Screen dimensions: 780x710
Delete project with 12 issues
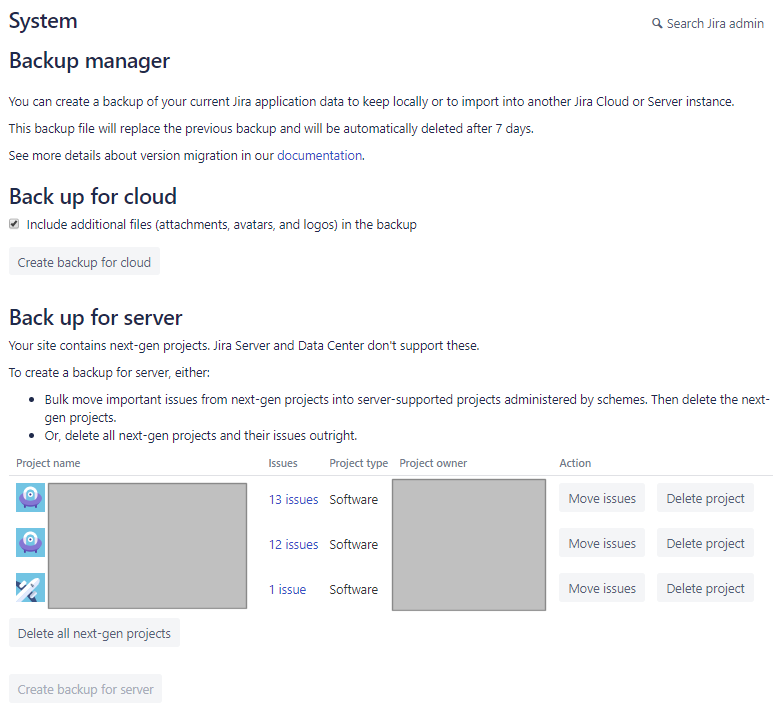click(705, 543)
